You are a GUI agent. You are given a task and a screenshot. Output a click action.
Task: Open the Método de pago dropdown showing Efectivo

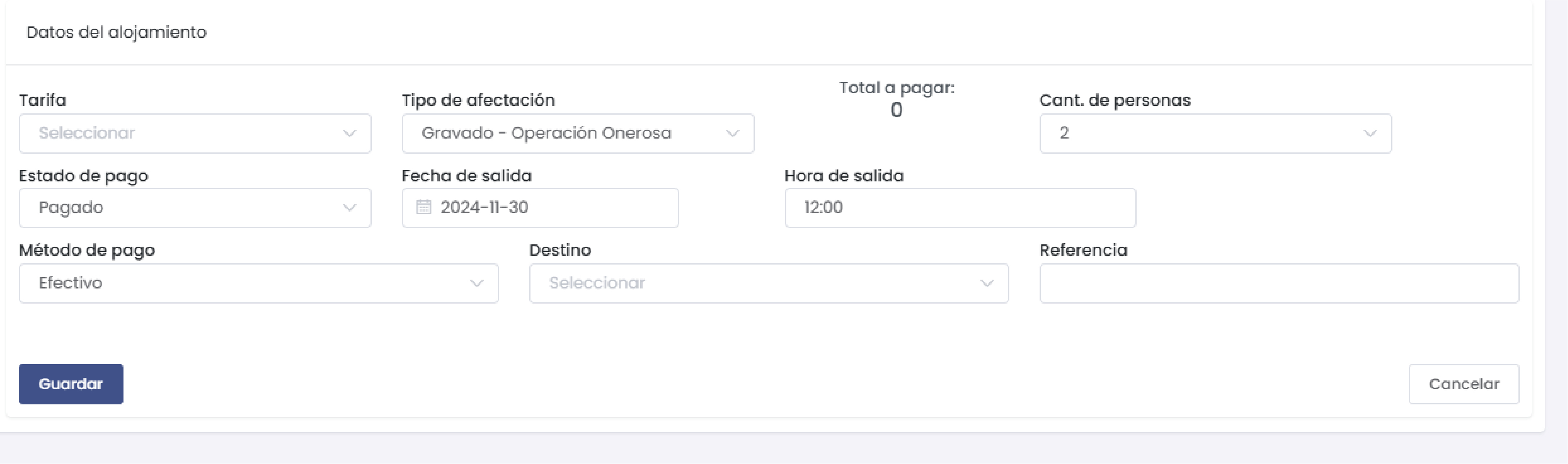click(258, 283)
